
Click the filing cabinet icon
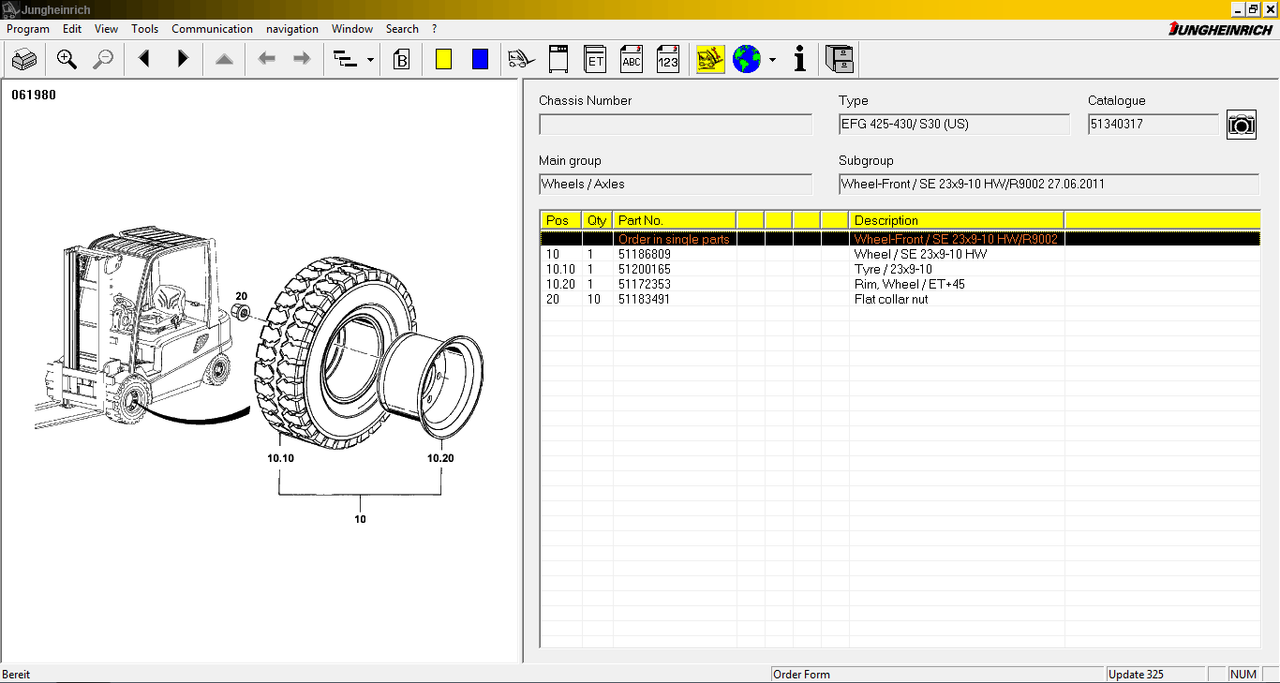click(840, 60)
